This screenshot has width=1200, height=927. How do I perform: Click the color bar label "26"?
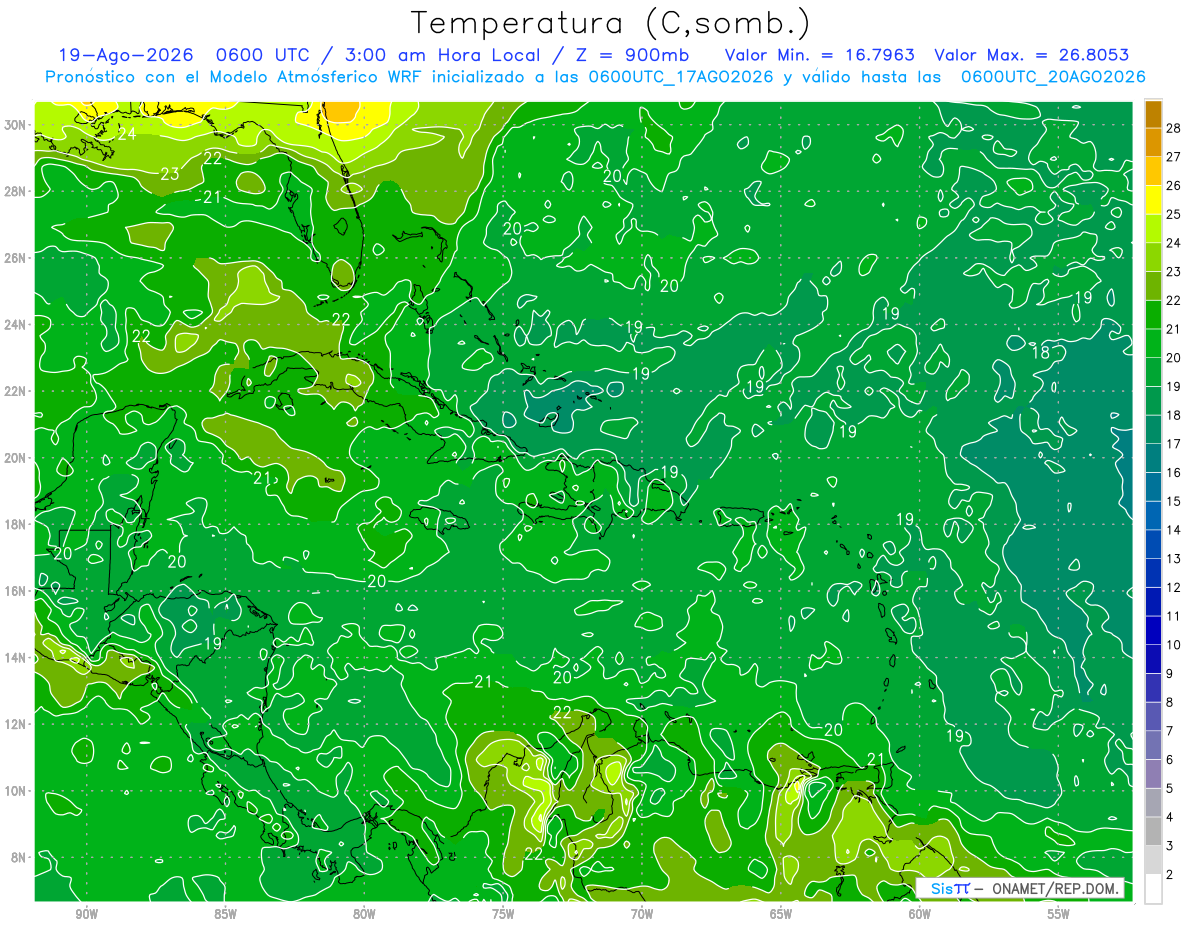click(1174, 186)
